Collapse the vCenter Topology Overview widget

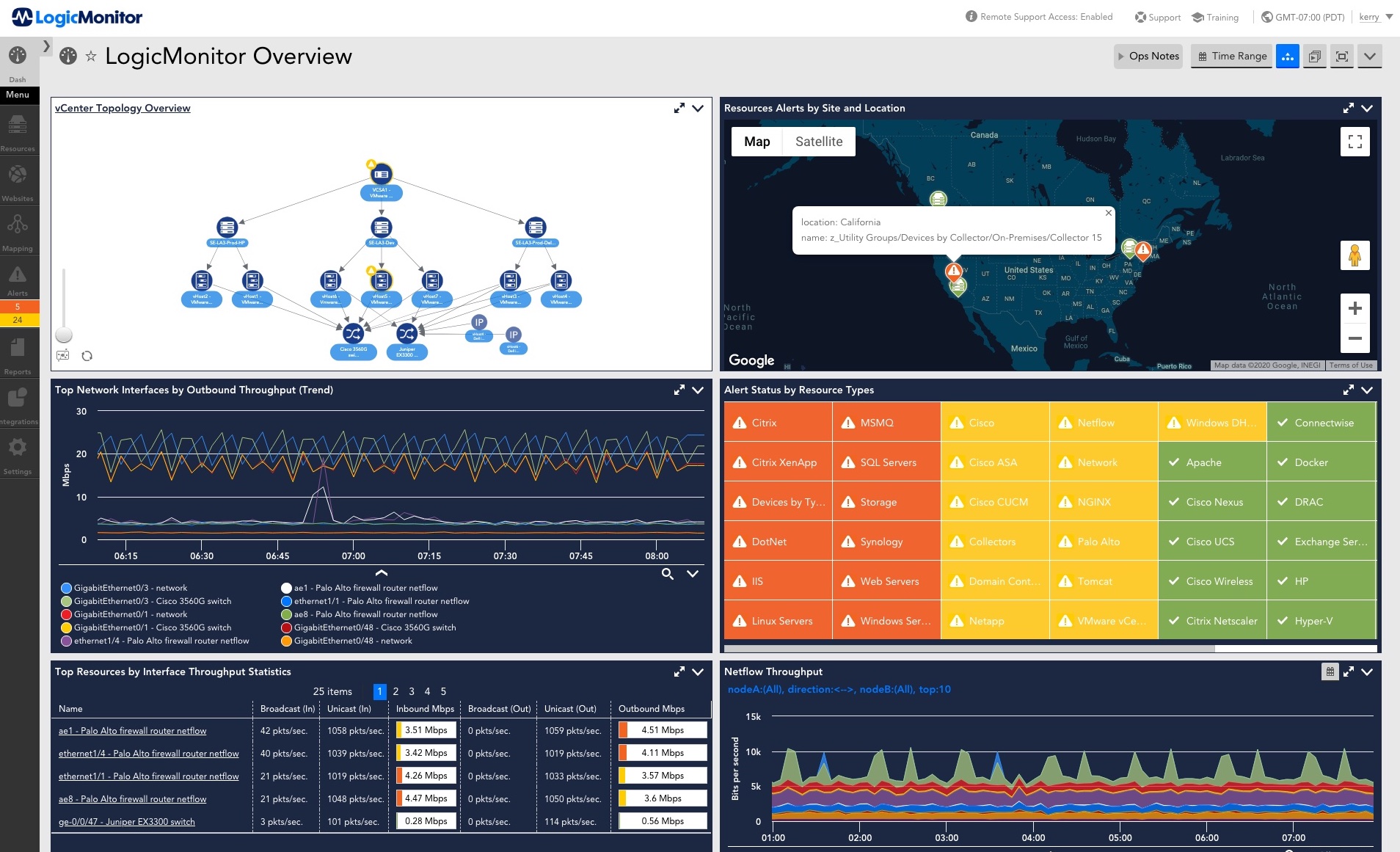[696, 108]
